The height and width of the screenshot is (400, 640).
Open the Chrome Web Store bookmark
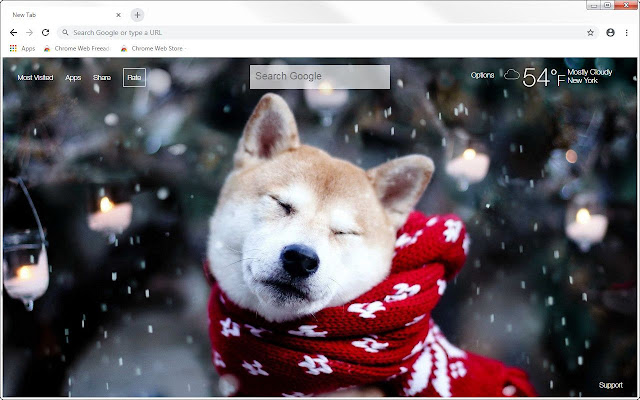153,48
